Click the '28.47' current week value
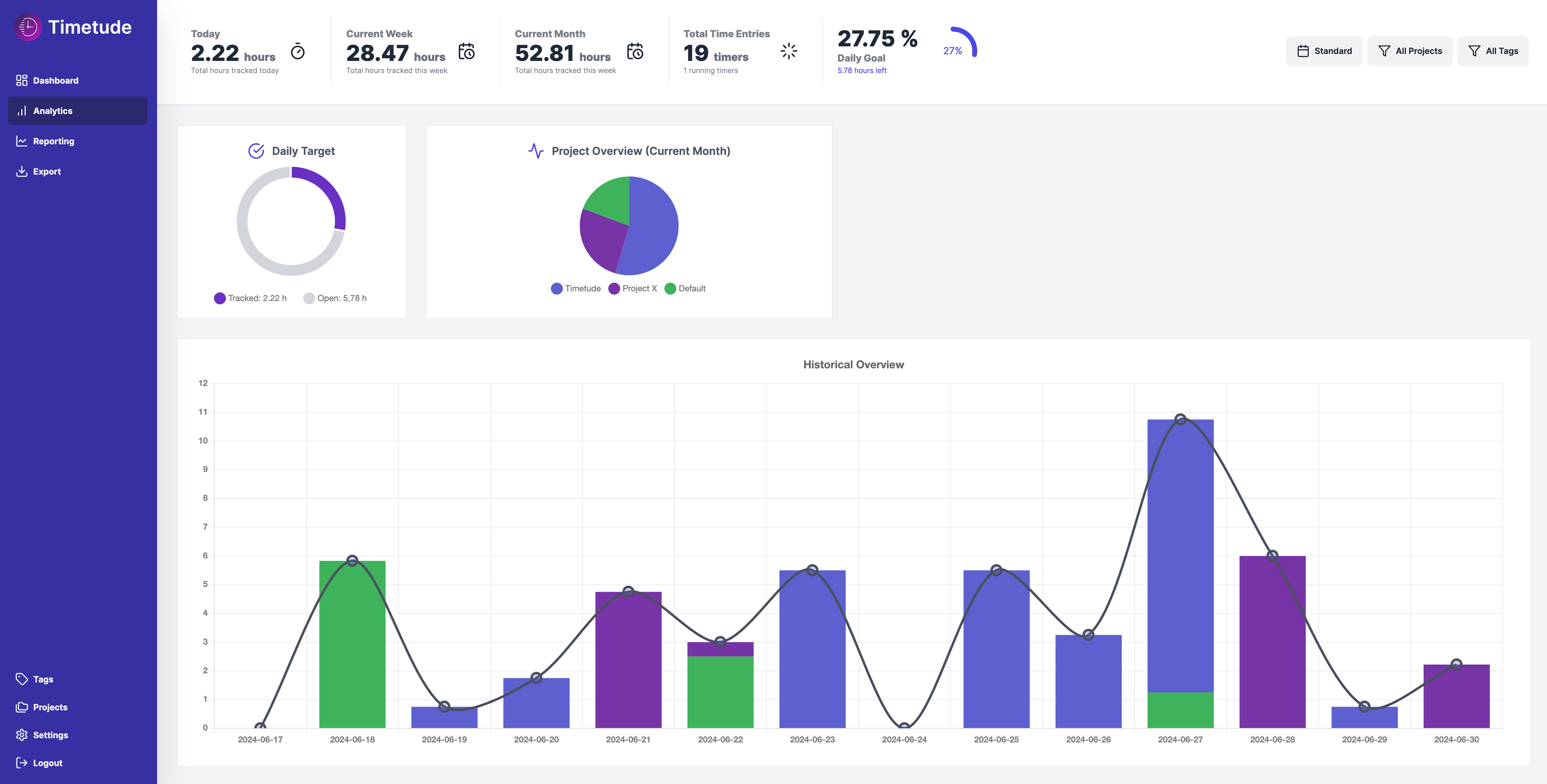The height and width of the screenshot is (784, 1547). (x=377, y=53)
